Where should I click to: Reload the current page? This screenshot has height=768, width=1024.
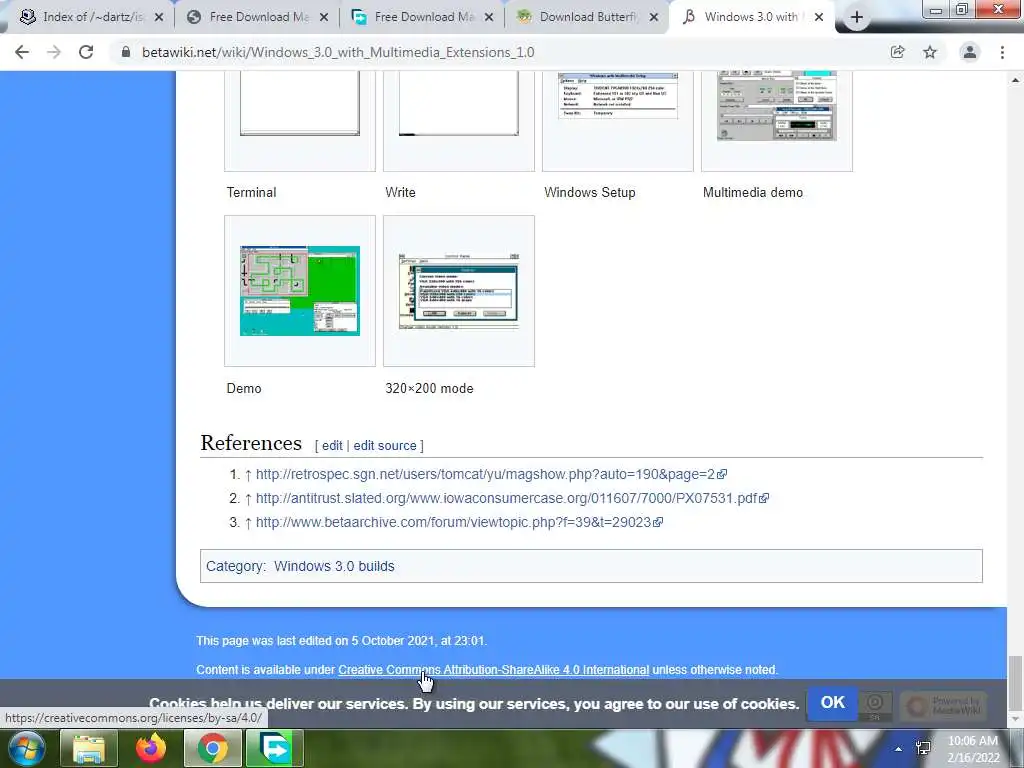(86, 52)
